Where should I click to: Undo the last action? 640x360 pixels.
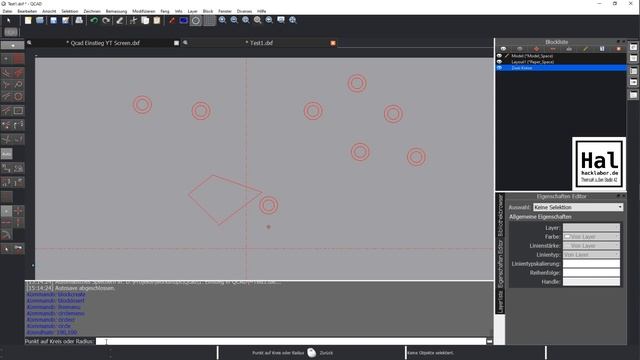click(94, 20)
